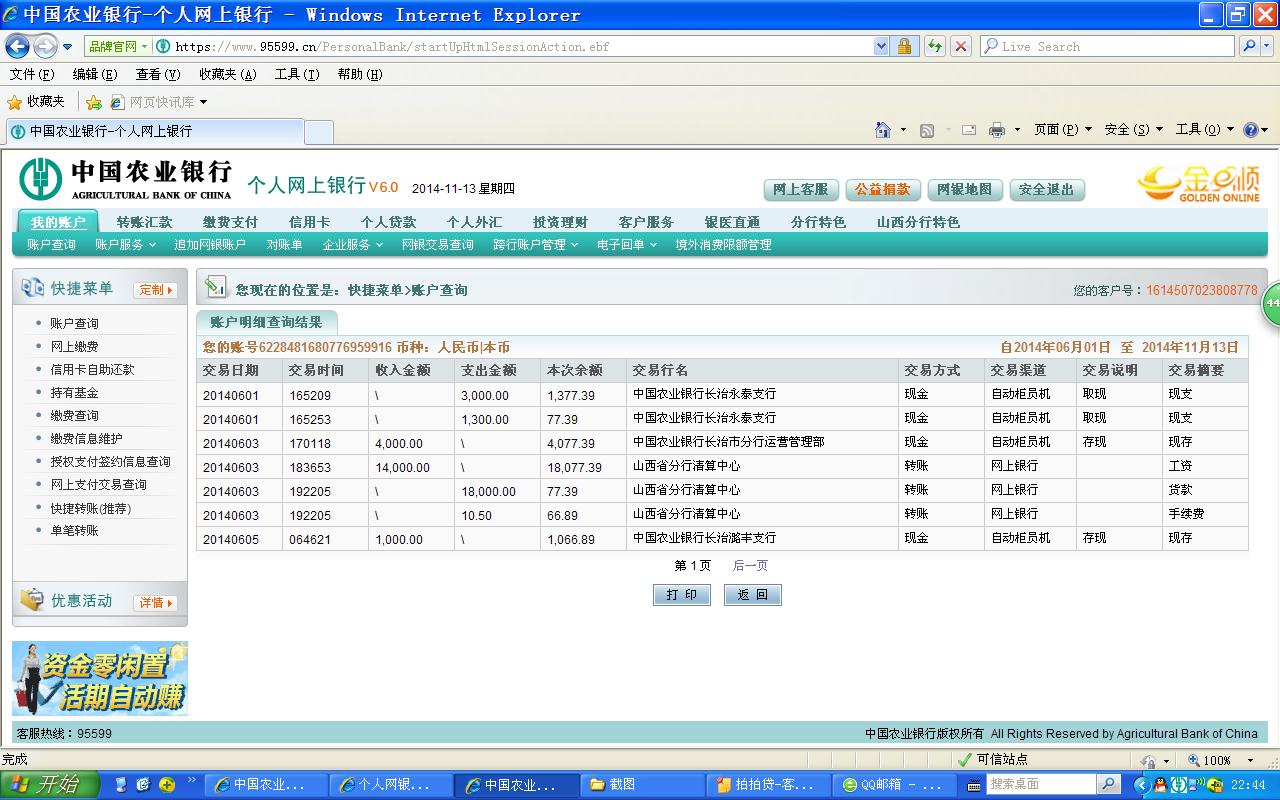Open the Home page icon in command bar

click(x=882, y=130)
